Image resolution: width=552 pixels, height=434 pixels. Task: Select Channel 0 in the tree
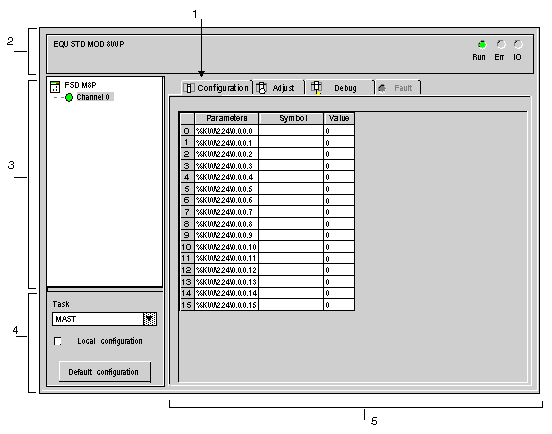[93, 97]
